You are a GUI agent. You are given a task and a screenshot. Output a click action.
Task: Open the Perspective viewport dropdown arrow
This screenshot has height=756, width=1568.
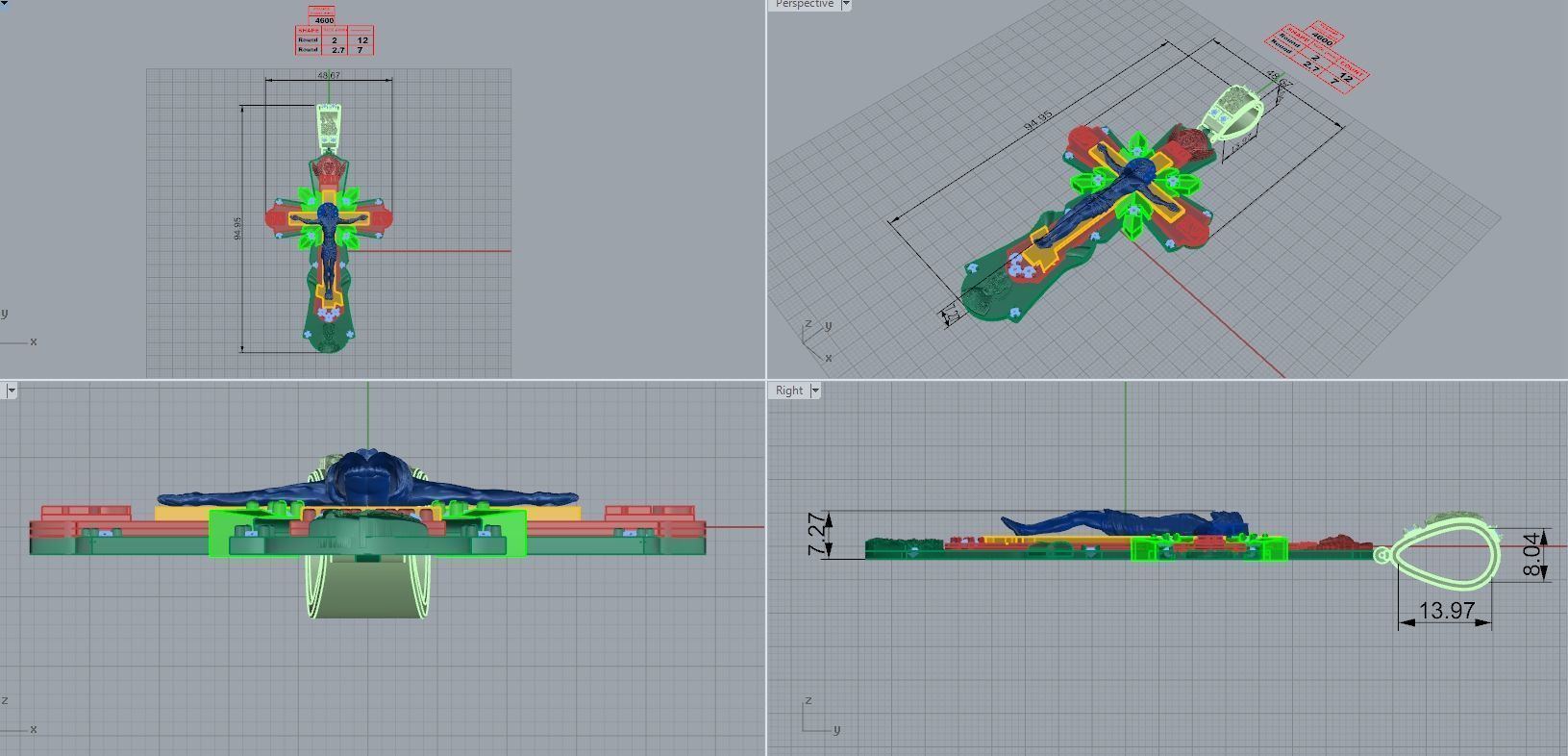[x=846, y=5]
